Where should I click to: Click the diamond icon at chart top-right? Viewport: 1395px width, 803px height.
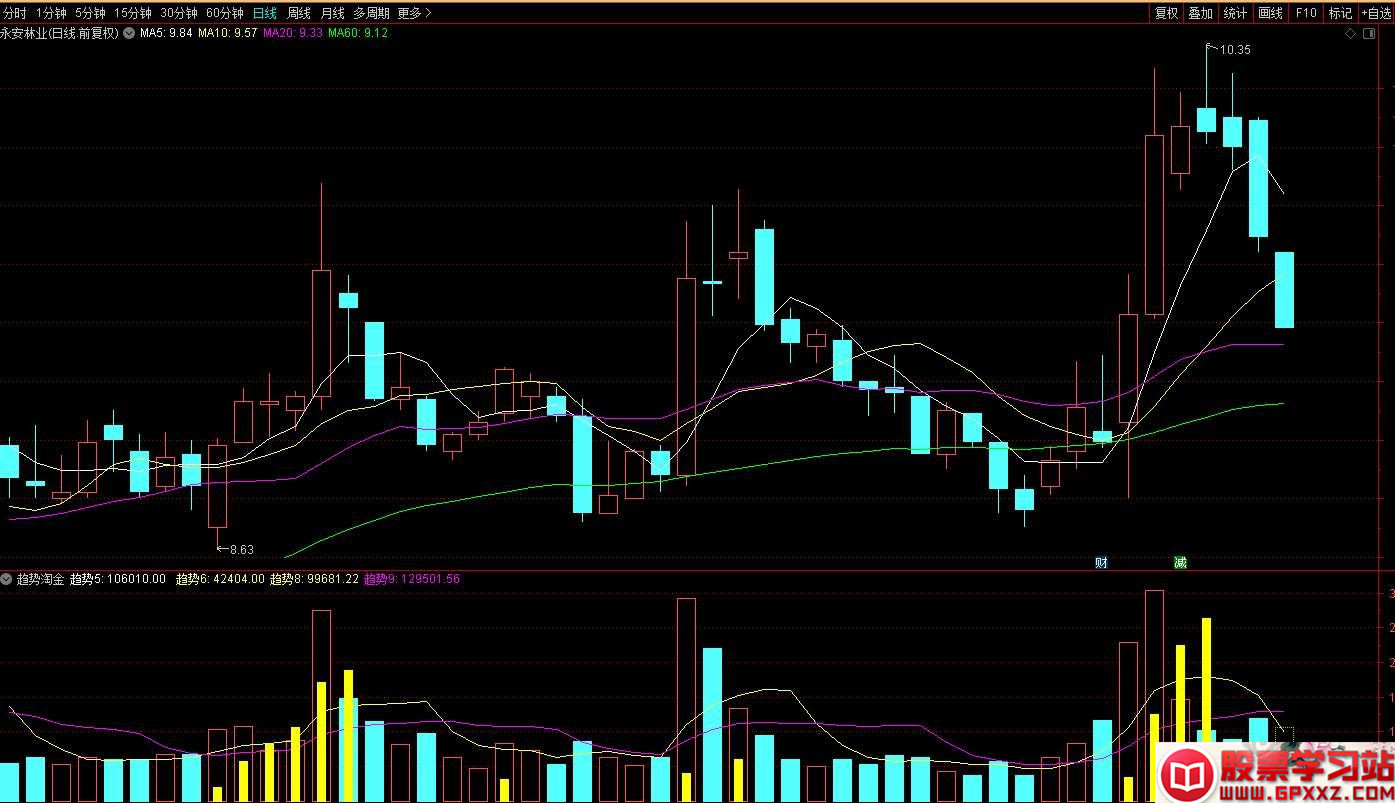click(1351, 33)
